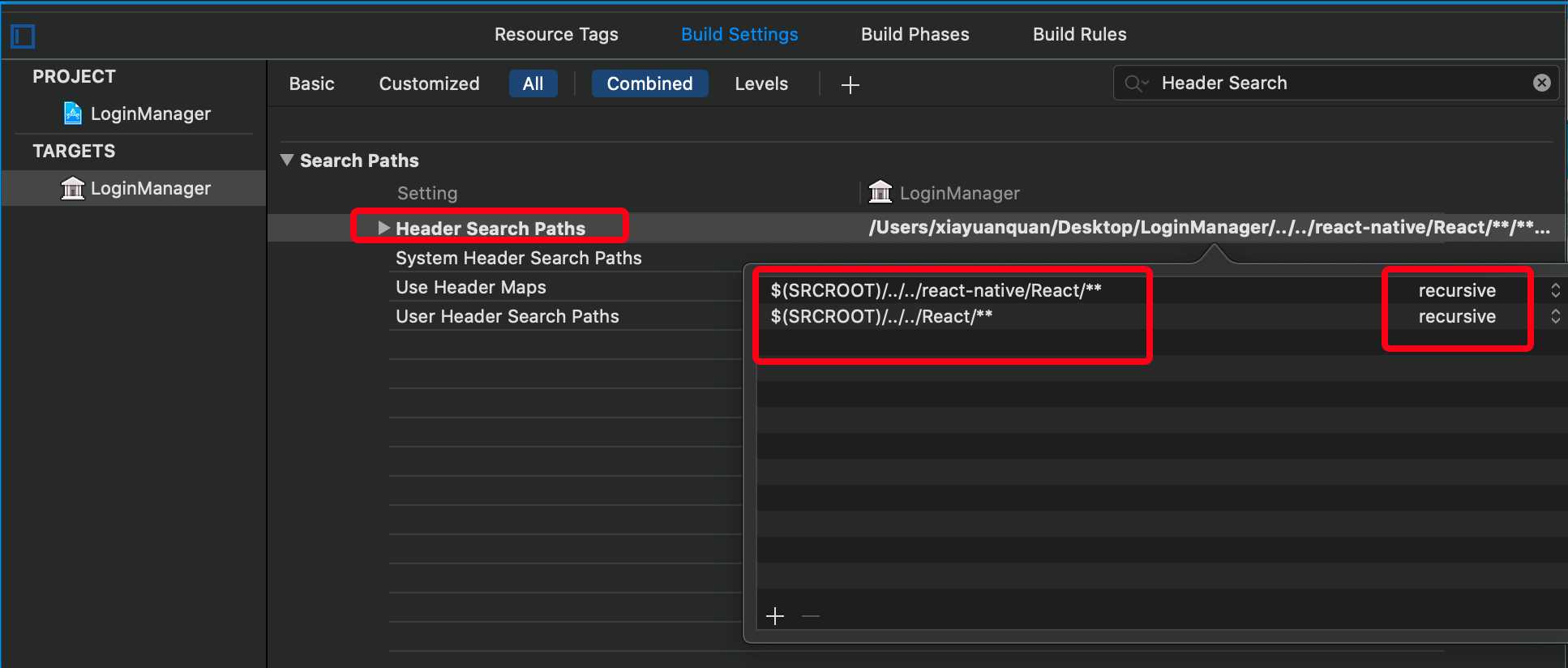Screen dimensions: 1568x668
Task: Remove the selected search path entry
Action: pyautogui.click(x=811, y=616)
